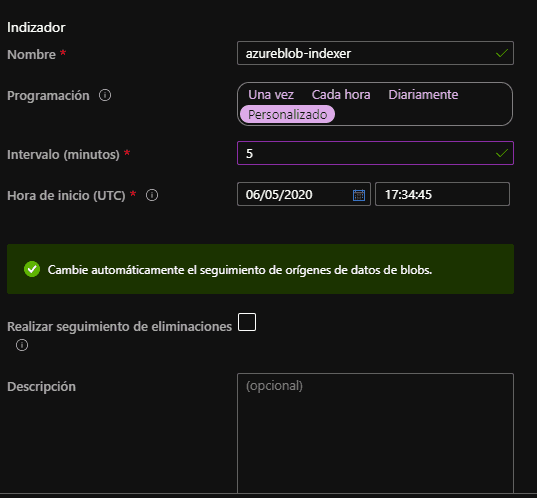Click the green success checkmark in banner
537x498 pixels.
32,269
